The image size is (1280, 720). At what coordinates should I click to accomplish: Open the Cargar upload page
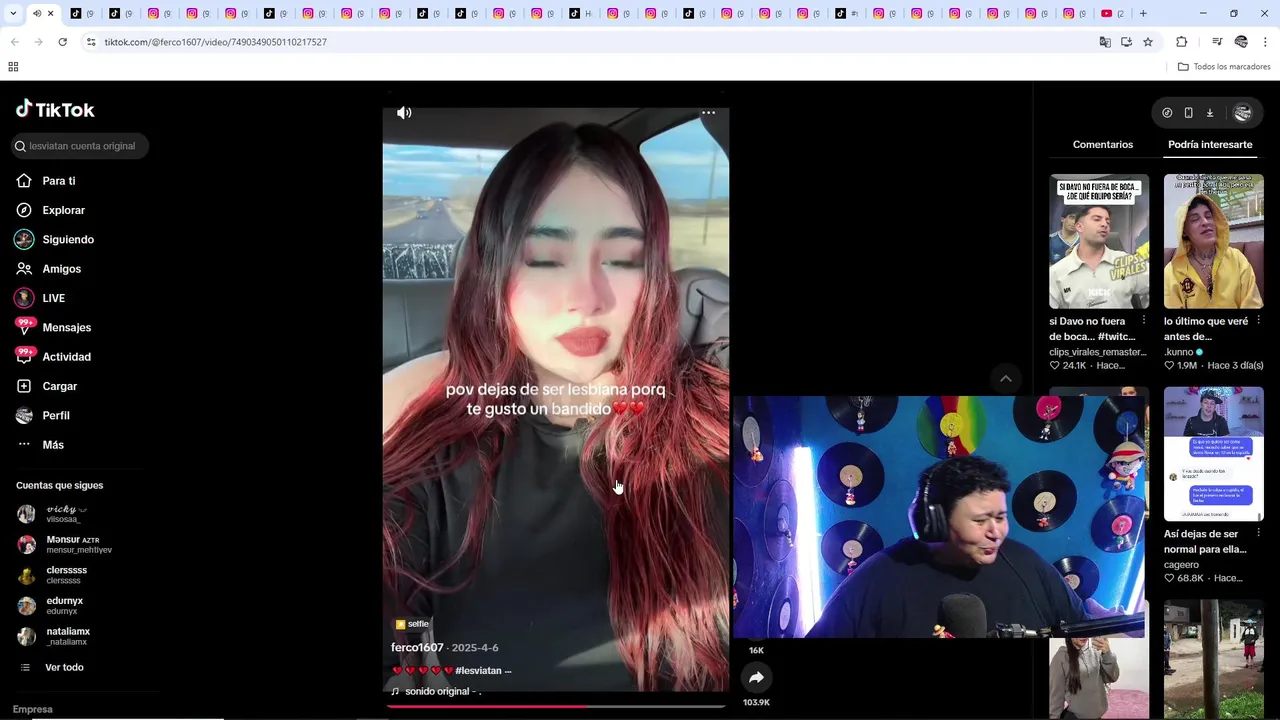coord(47,386)
